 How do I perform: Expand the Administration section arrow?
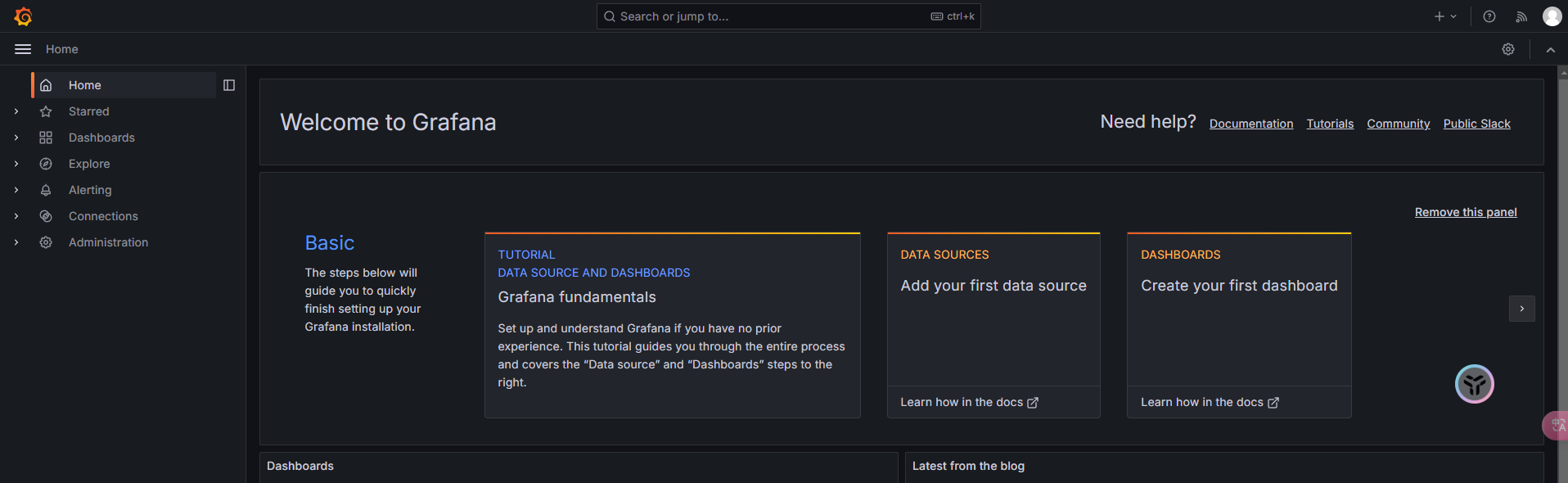pyautogui.click(x=16, y=242)
